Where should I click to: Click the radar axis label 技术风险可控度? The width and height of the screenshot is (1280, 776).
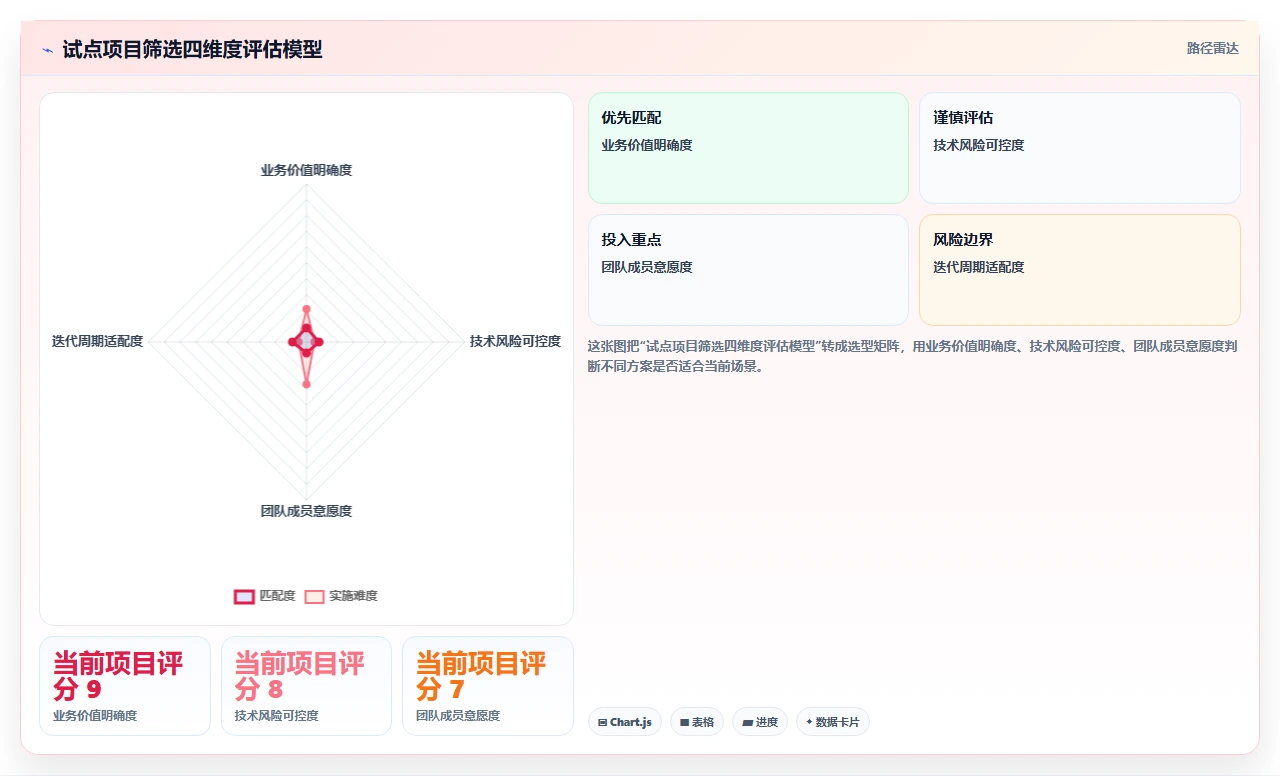pyautogui.click(x=515, y=341)
